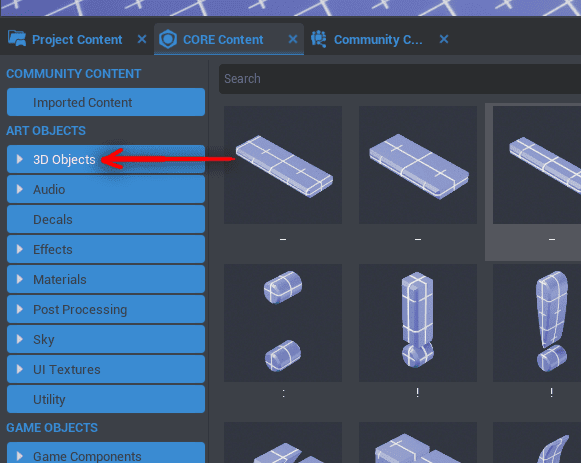Expand the 3D Objects category arrow
The width and height of the screenshot is (581, 463).
(x=20, y=159)
